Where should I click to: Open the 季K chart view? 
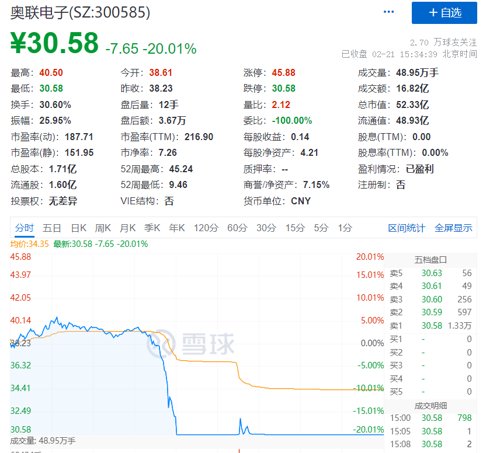[152, 228]
